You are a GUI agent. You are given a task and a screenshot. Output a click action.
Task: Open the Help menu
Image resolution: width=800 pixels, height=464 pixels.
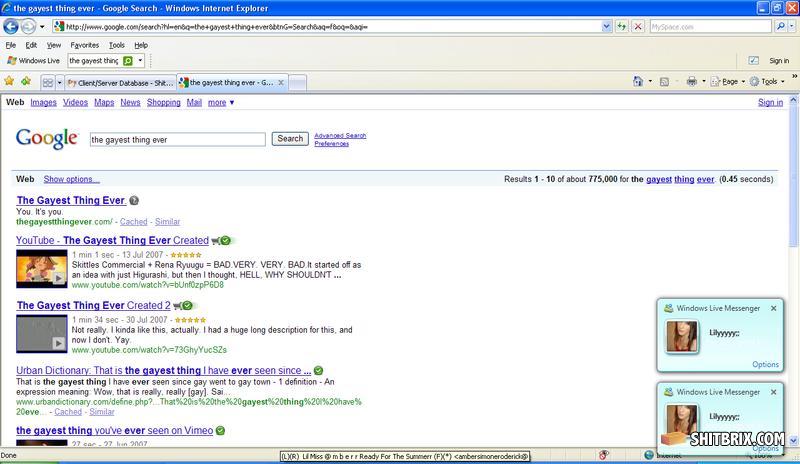point(141,45)
